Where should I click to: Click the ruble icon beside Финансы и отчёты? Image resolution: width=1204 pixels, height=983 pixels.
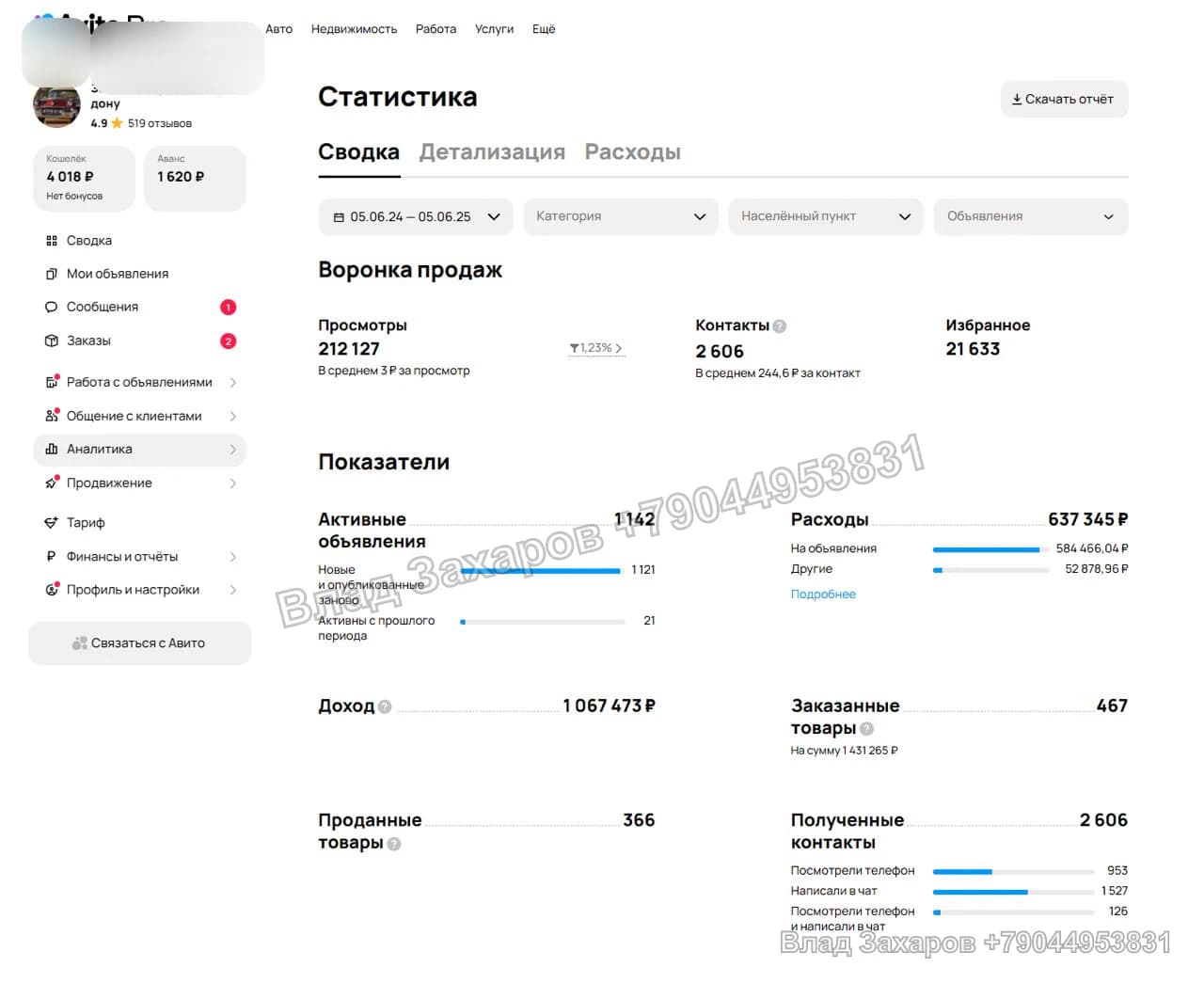[52, 557]
